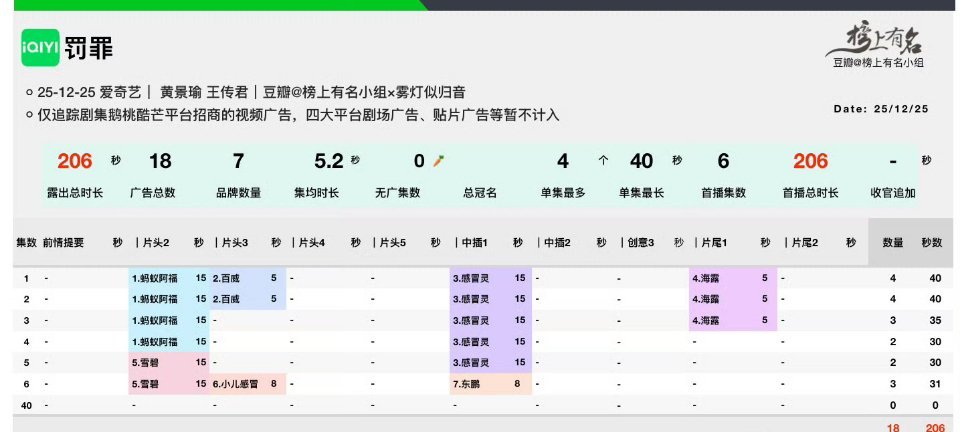Click 3.感冒灵 in episode 4 row

[x=471, y=341]
